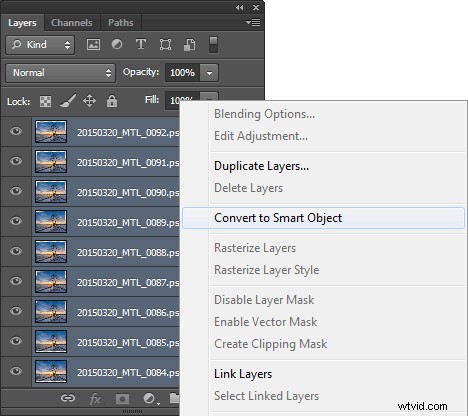Switch to the Paths tab
The height and width of the screenshot is (416, 468).
[x=121, y=23]
